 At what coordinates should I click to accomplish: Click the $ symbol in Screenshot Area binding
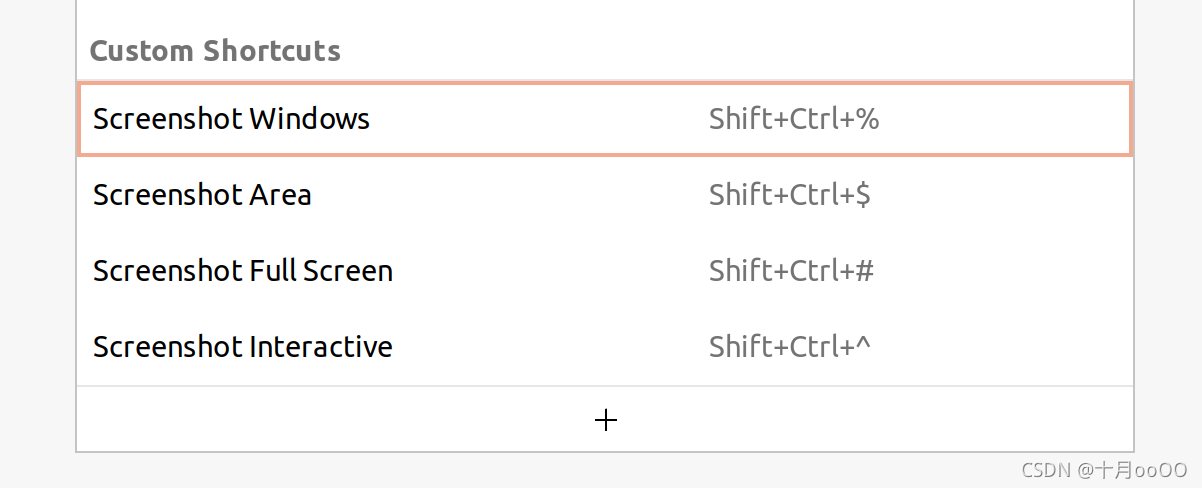863,195
